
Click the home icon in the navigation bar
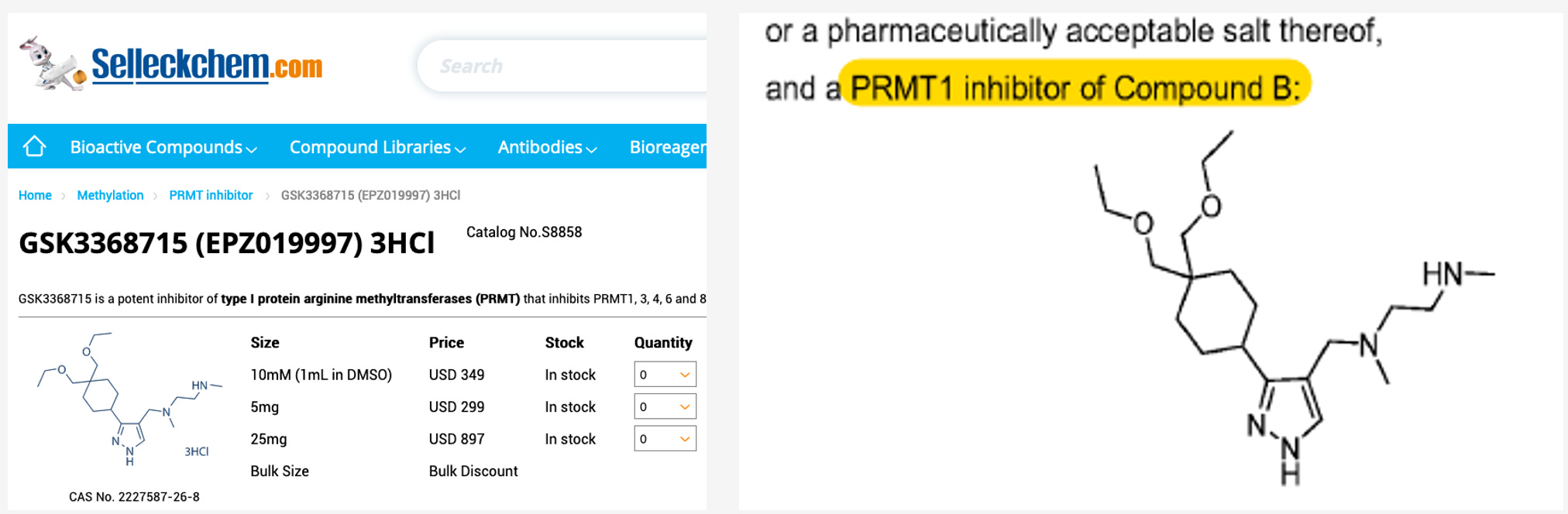pyautogui.click(x=33, y=146)
